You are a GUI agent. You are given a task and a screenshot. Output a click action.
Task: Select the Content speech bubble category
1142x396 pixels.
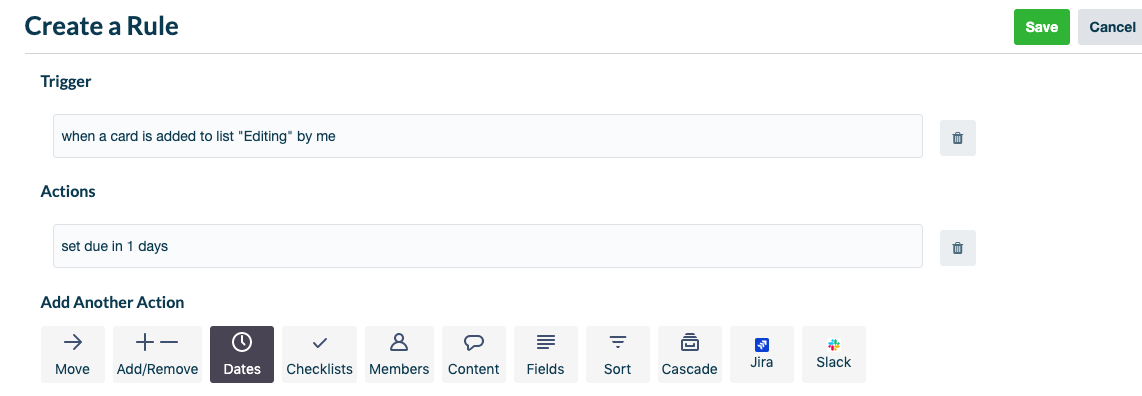[473, 354]
